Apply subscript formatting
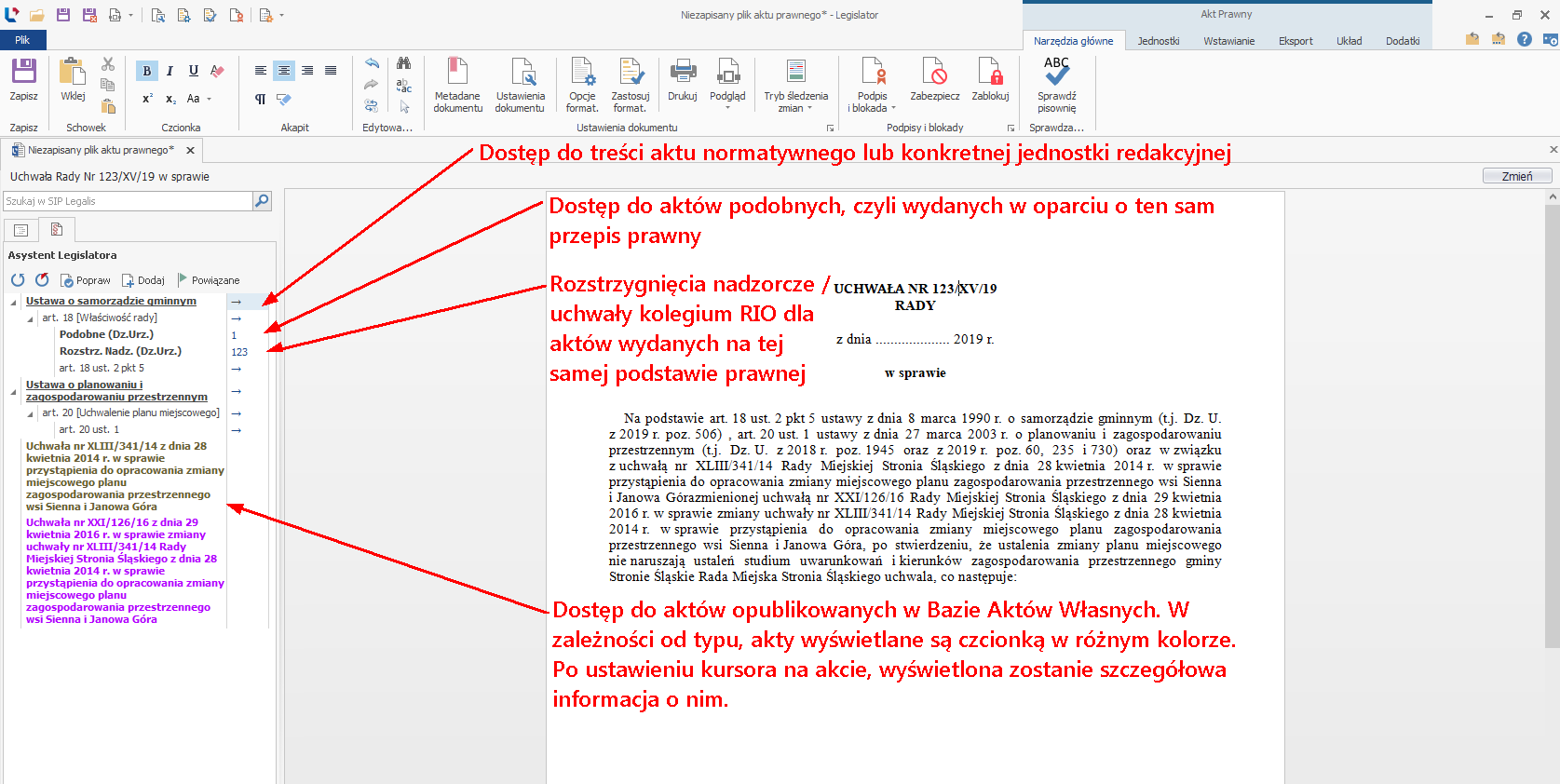The image size is (1560, 784). (x=170, y=99)
